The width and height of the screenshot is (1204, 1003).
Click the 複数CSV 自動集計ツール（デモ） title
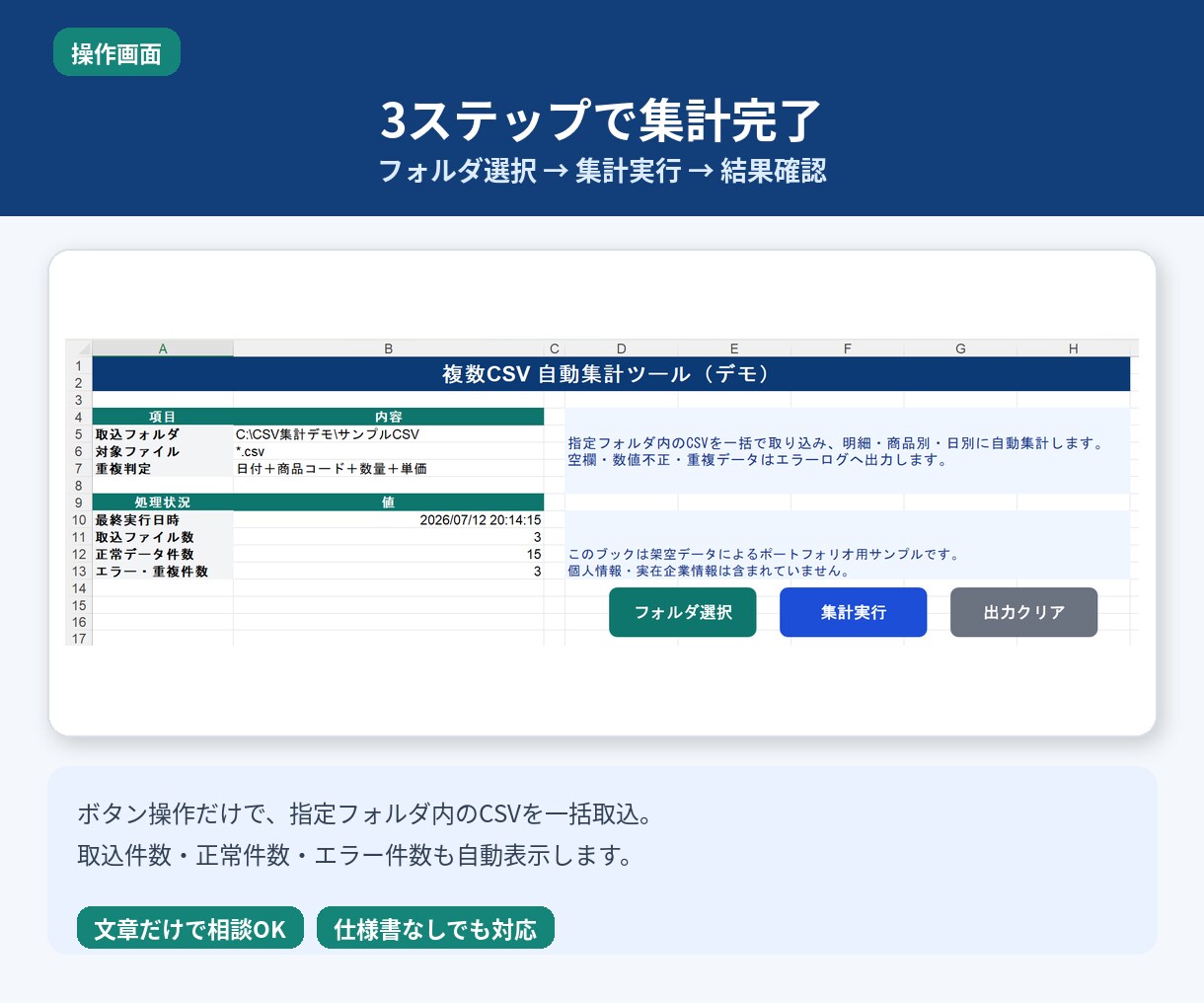610,374
